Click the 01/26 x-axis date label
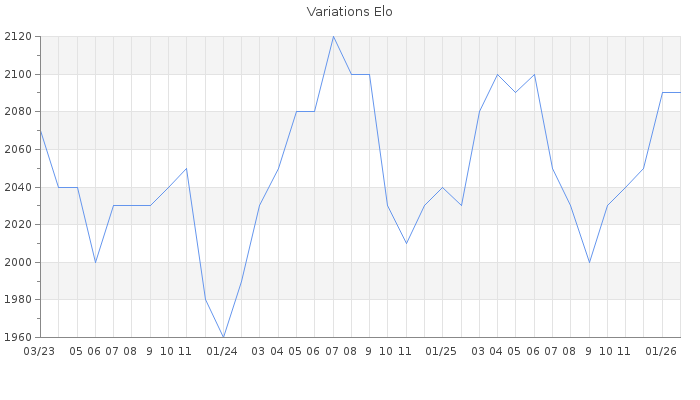Screen dimensions: 700x400 [x=661, y=351]
